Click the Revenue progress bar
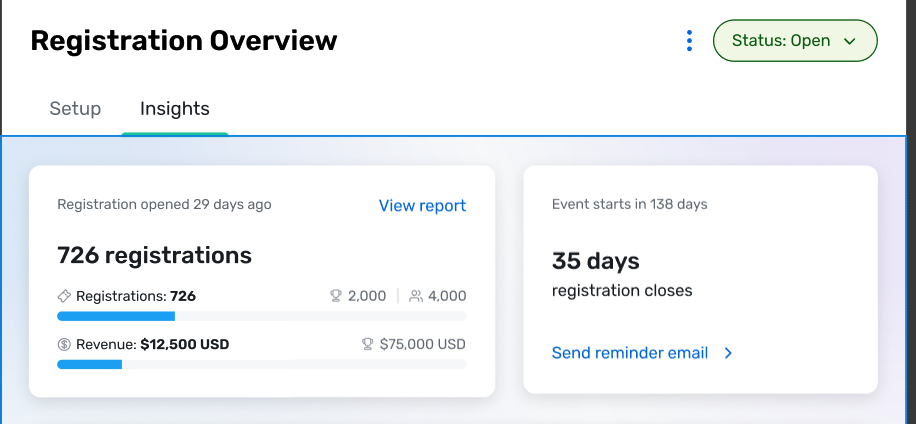Viewport: 916px width, 424px height. pos(262,364)
